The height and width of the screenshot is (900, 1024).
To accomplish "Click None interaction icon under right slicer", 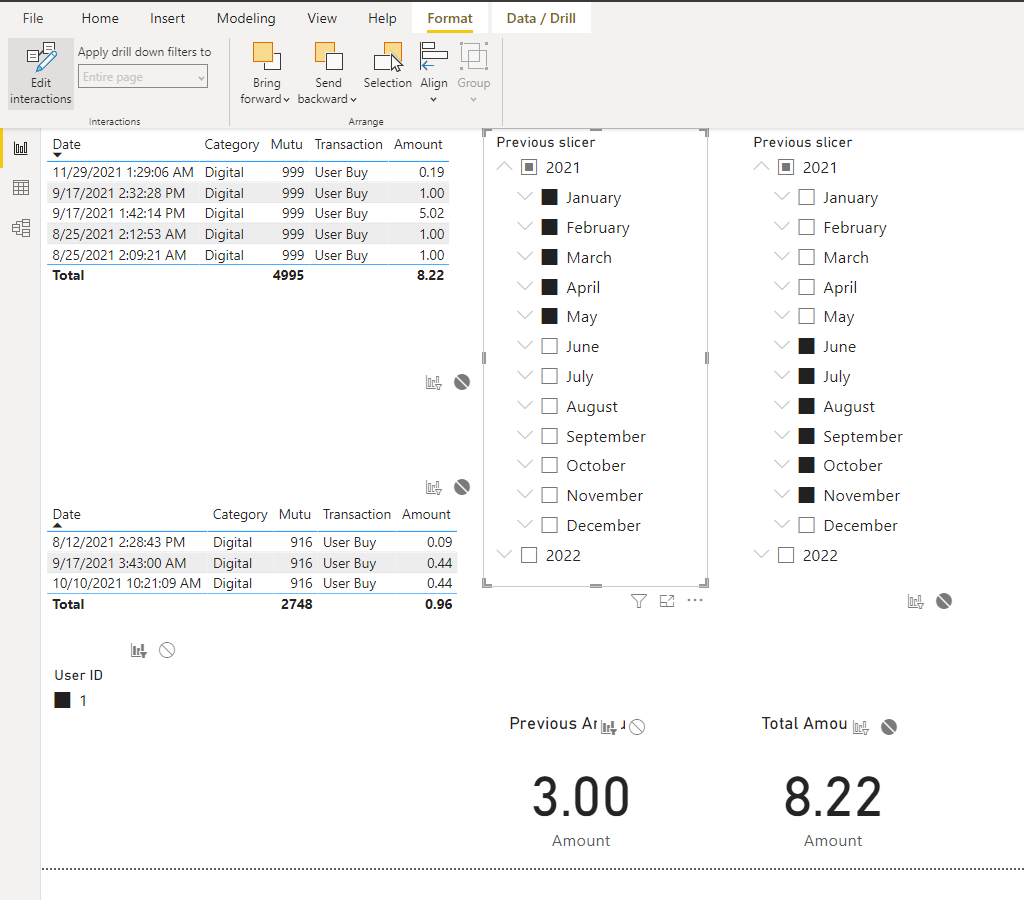I will pyautogui.click(x=944, y=601).
